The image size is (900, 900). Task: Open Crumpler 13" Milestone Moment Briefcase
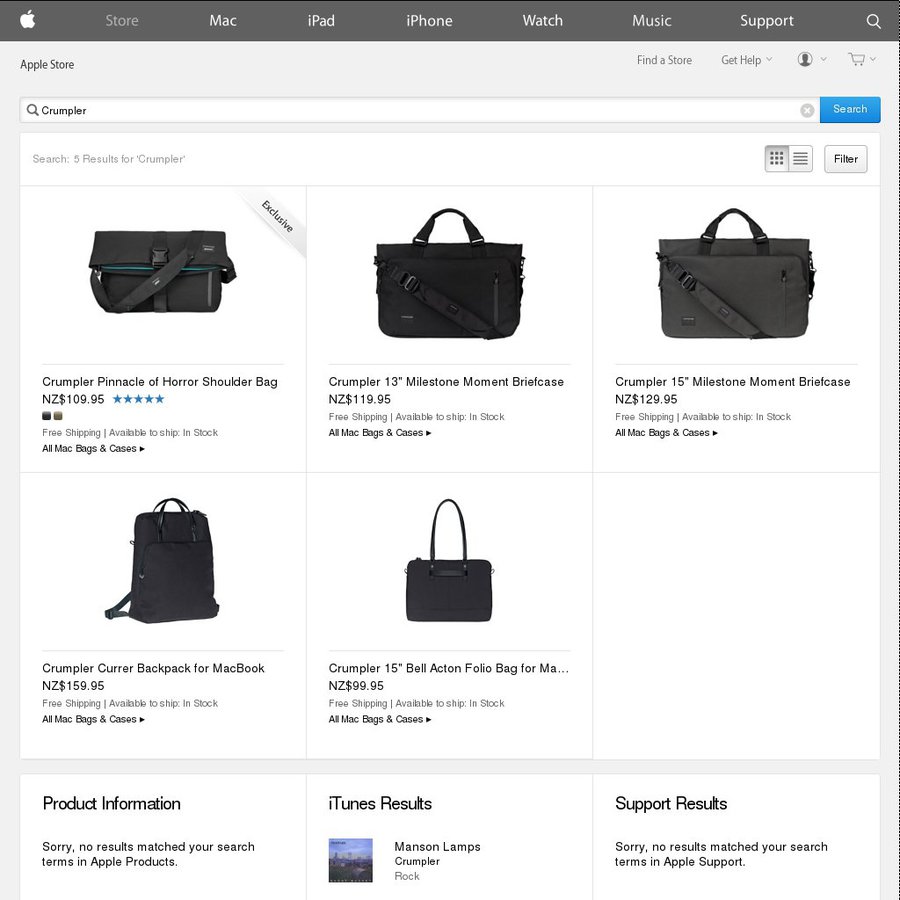[x=446, y=382]
